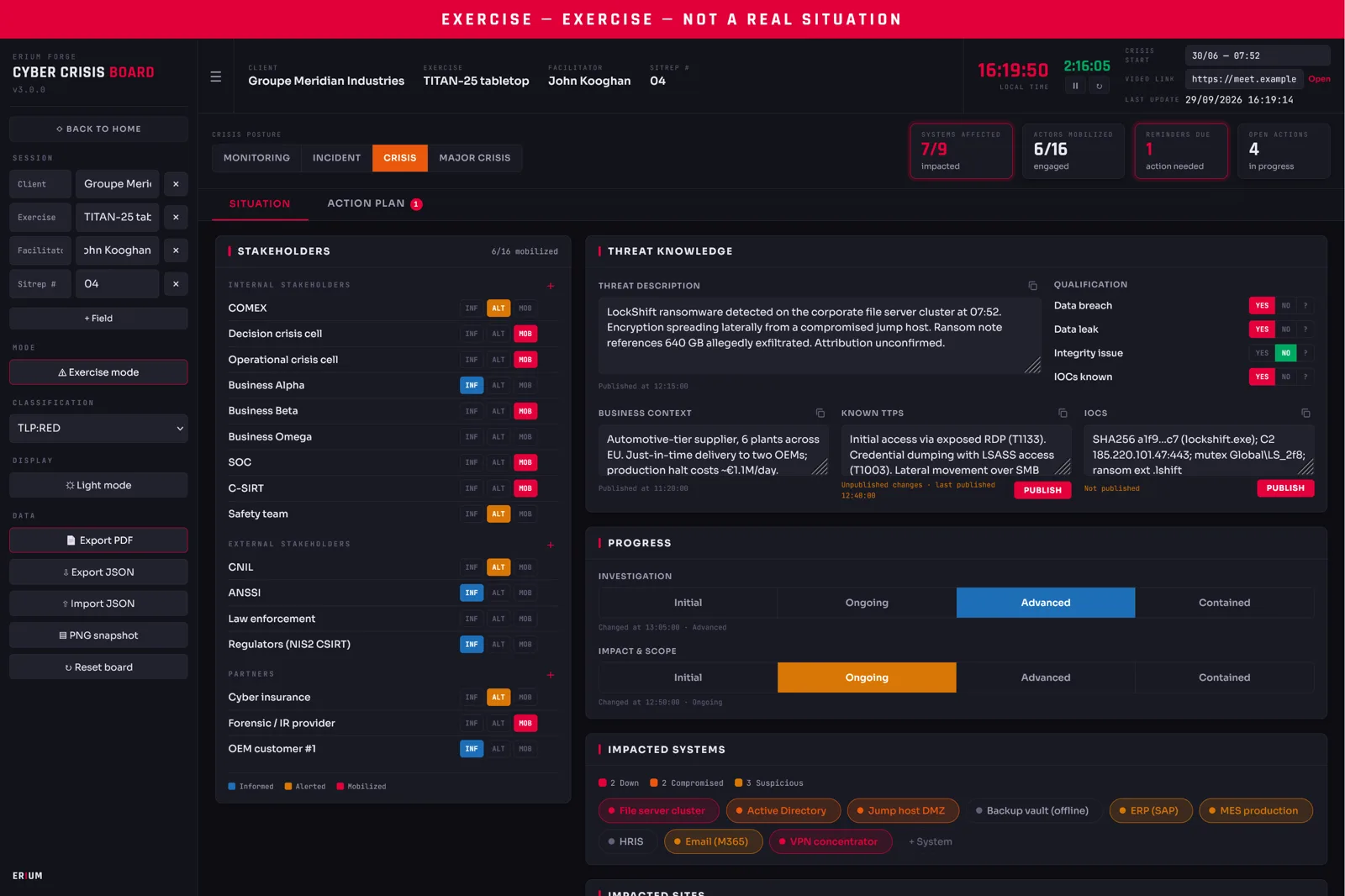Set Investigation progress to Contained
Viewport: 1345px width, 896px height.
1224,603
